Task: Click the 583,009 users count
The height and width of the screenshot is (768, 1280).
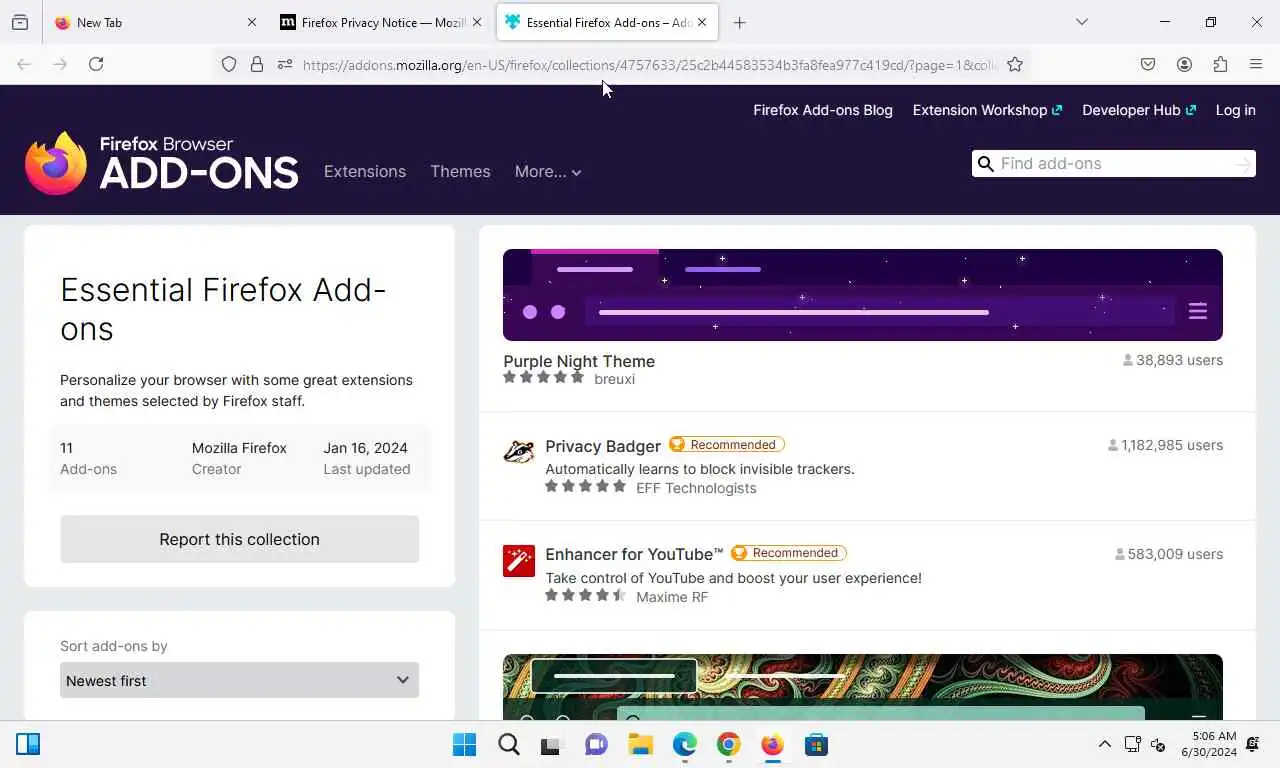Action: click(1169, 554)
